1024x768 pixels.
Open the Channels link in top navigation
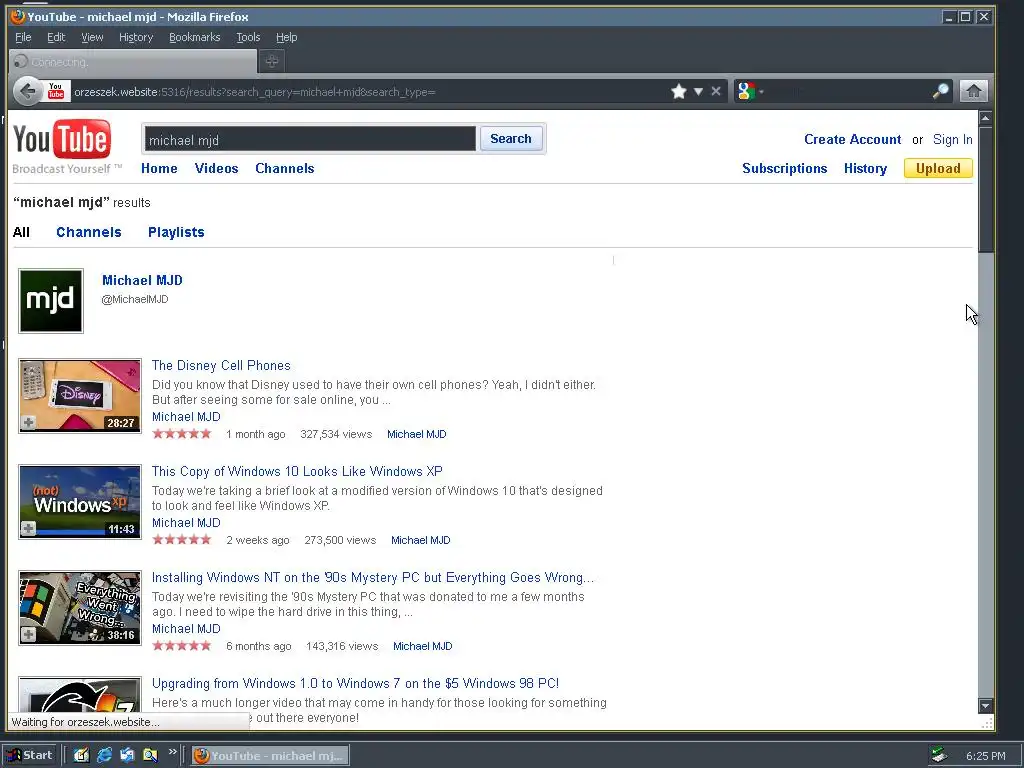(285, 168)
